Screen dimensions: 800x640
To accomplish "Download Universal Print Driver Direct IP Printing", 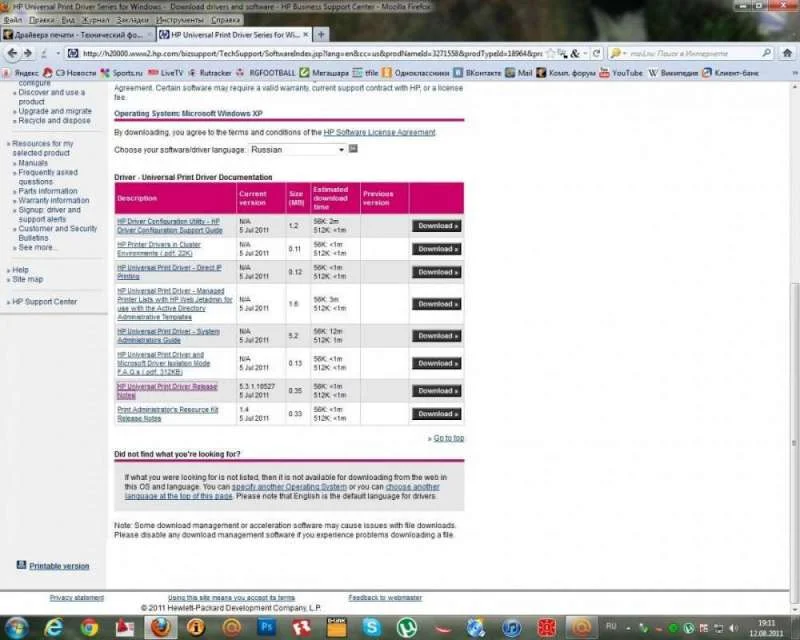I will (x=437, y=272).
